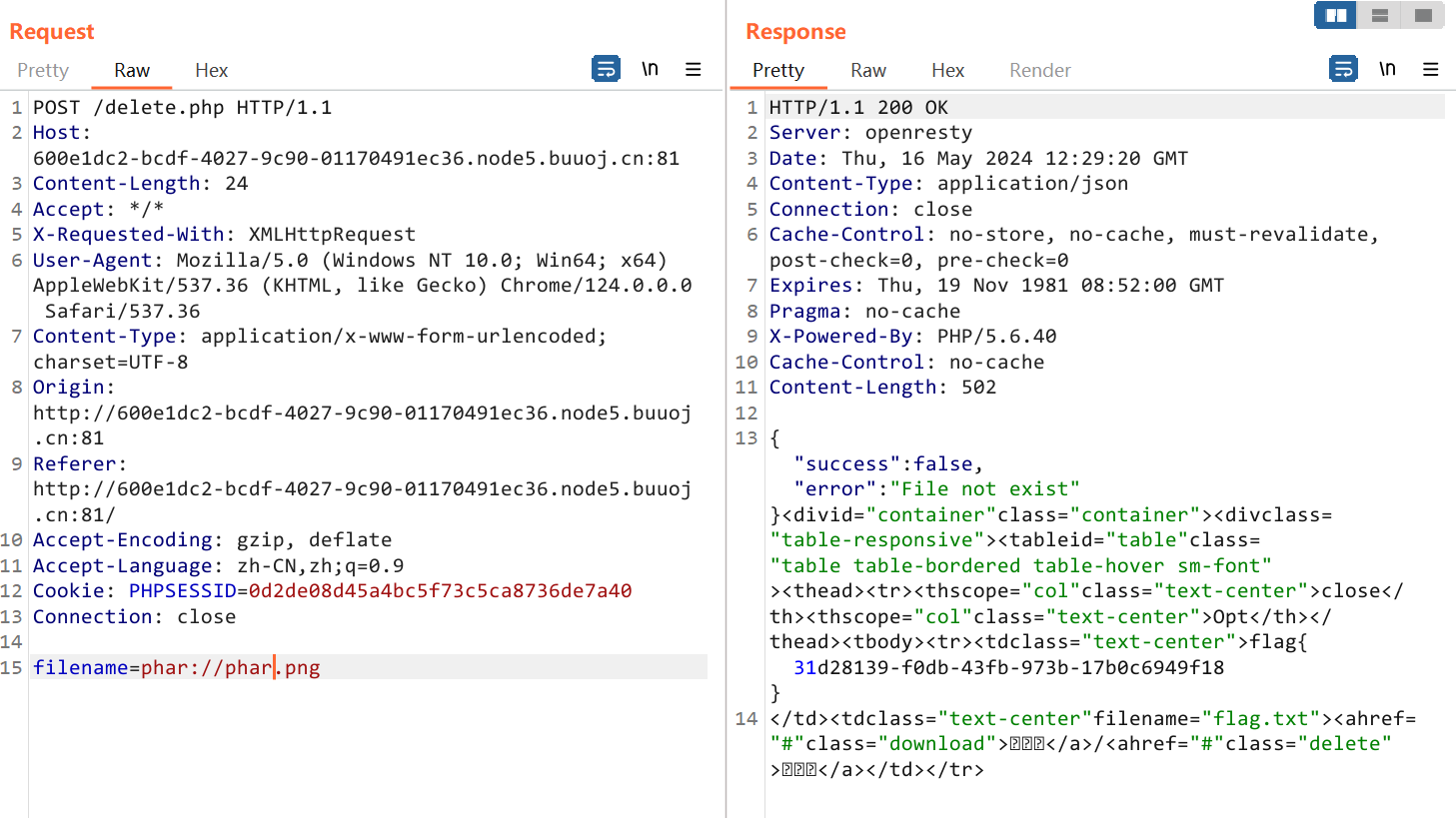Viewport: 1456px width, 818px height.
Task: Click the Cache-Control: no-cache response header on line 10
Action: click(x=907, y=362)
